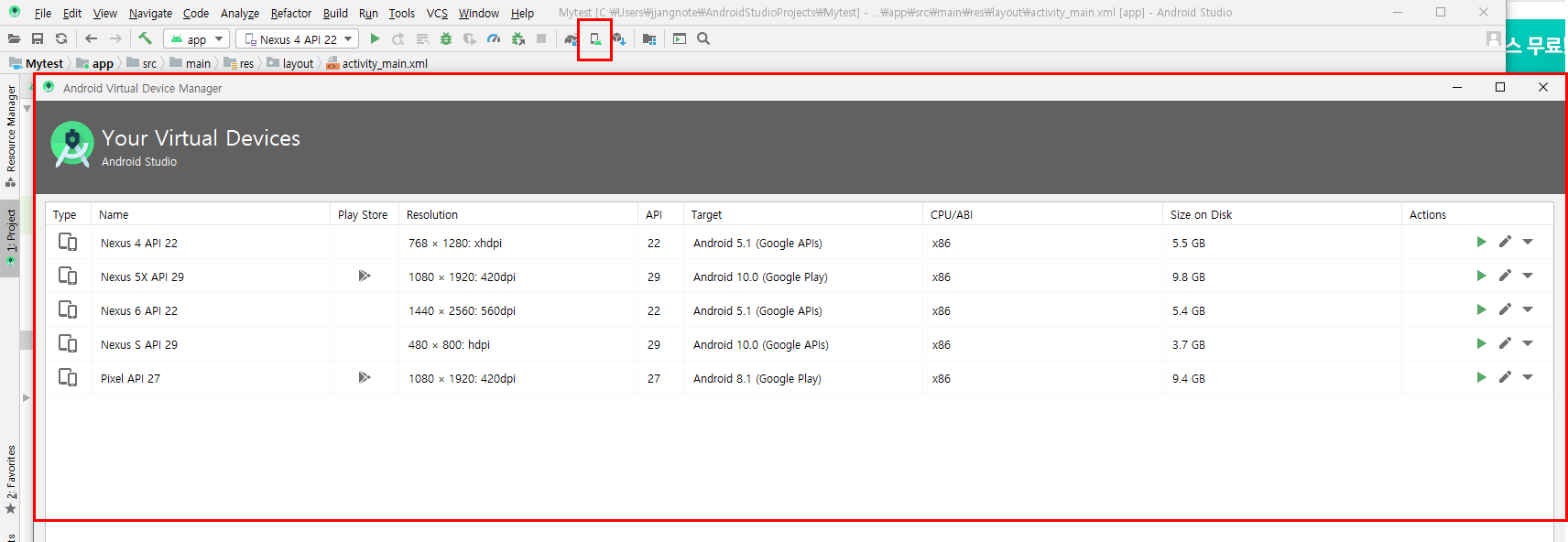Open actions dropdown for Nexus 5X API 29
Image resolution: width=1568 pixels, height=542 pixels.
[x=1528, y=276]
